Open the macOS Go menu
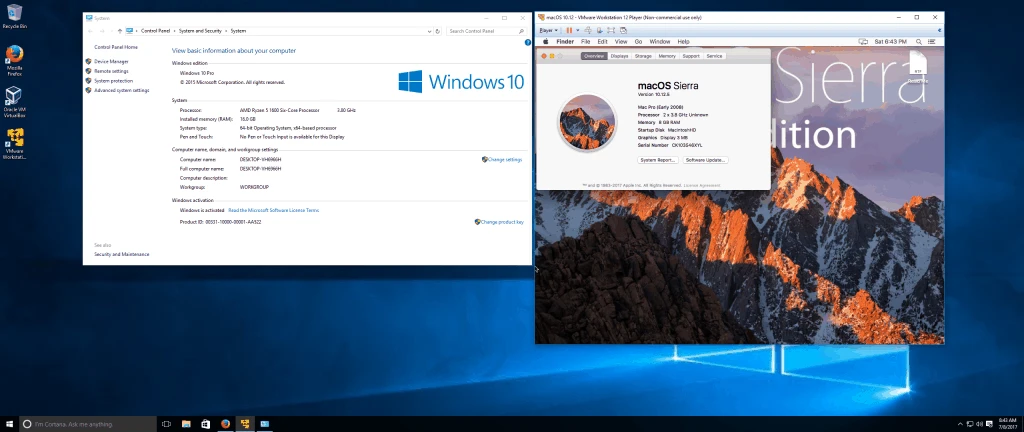The image size is (1024, 432). pyautogui.click(x=638, y=42)
